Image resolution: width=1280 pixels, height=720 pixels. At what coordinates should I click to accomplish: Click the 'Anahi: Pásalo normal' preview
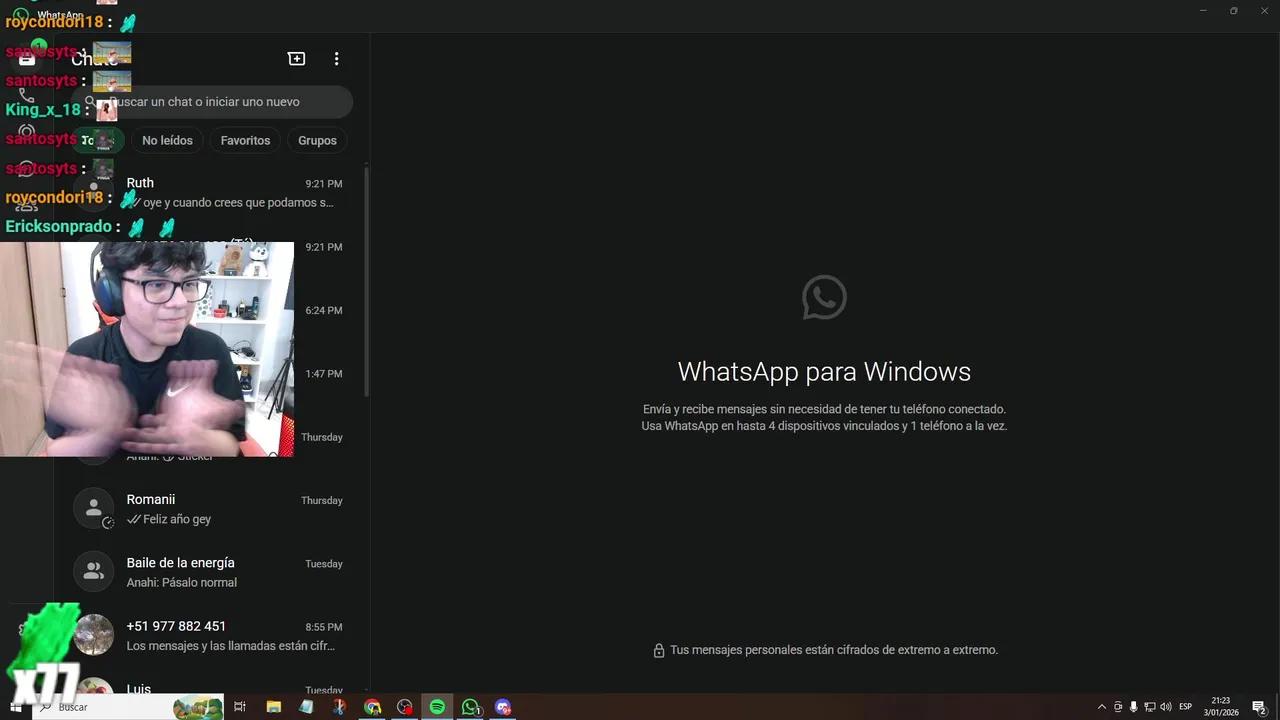point(182,583)
